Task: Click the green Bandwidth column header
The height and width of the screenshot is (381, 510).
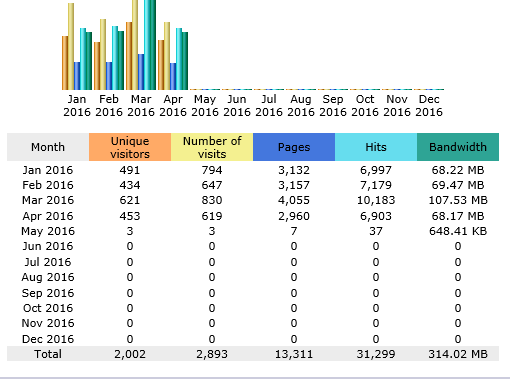Action: pos(458,147)
